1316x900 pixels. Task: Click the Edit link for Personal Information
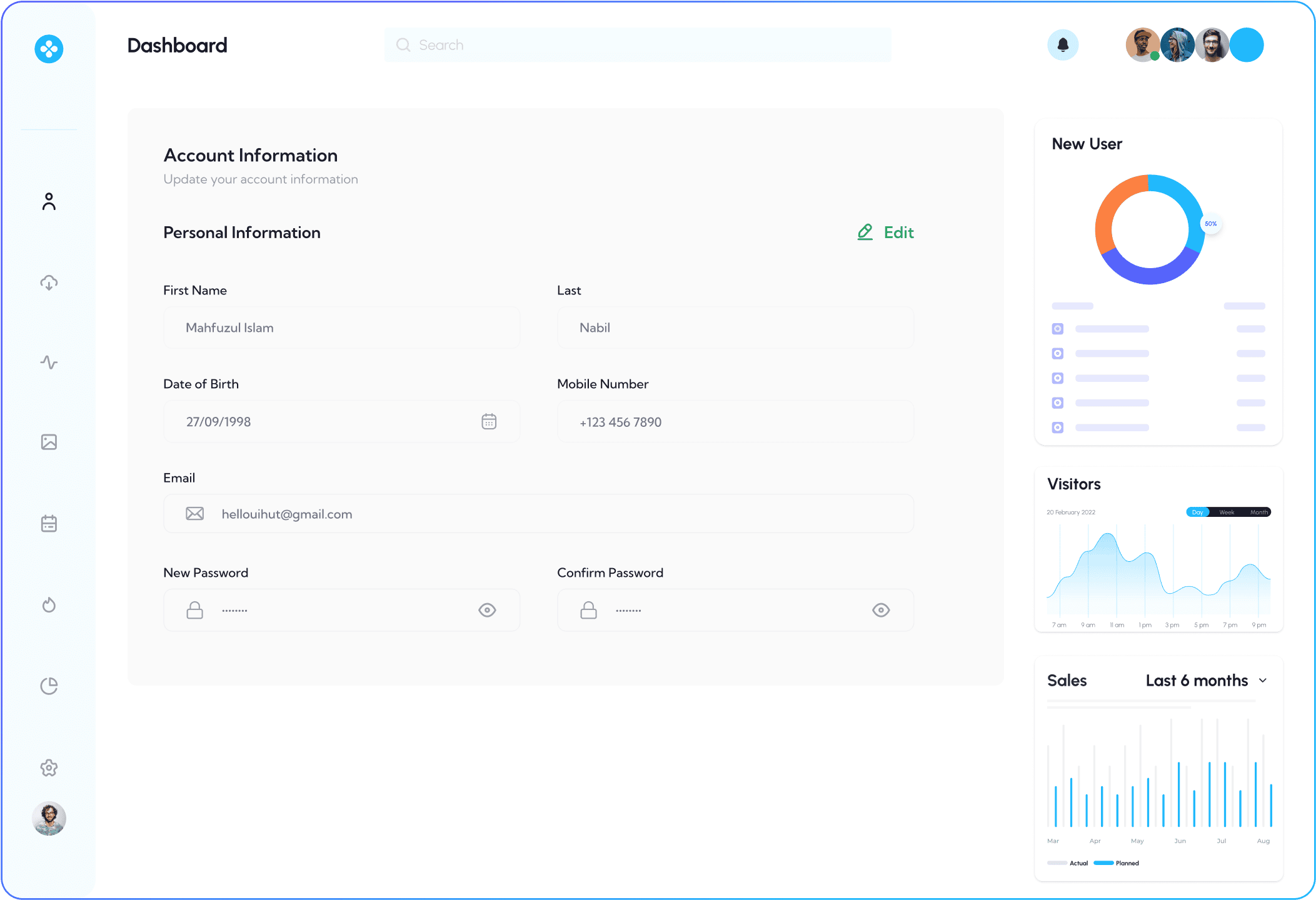(x=886, y=232)
